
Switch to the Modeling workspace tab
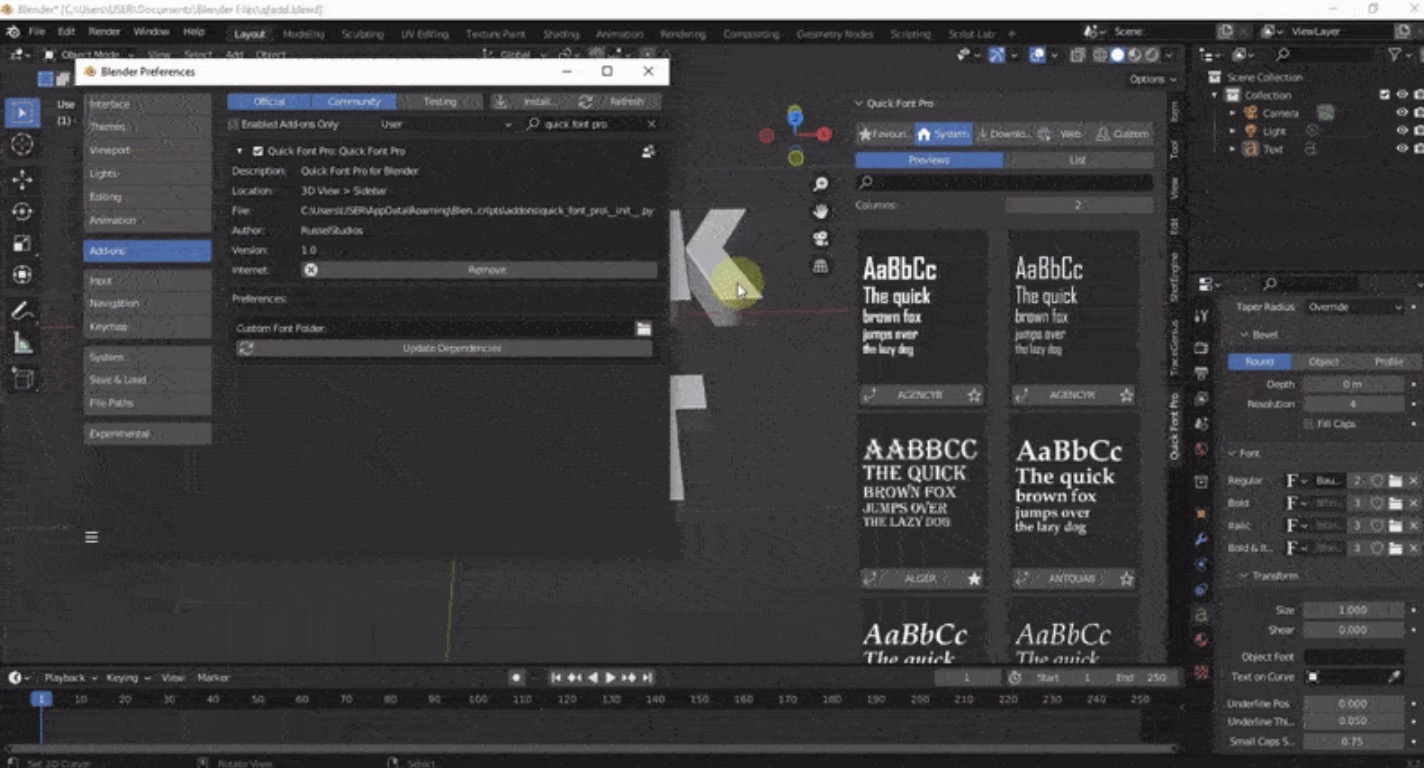pyautogui.click(x=303, y=34)
